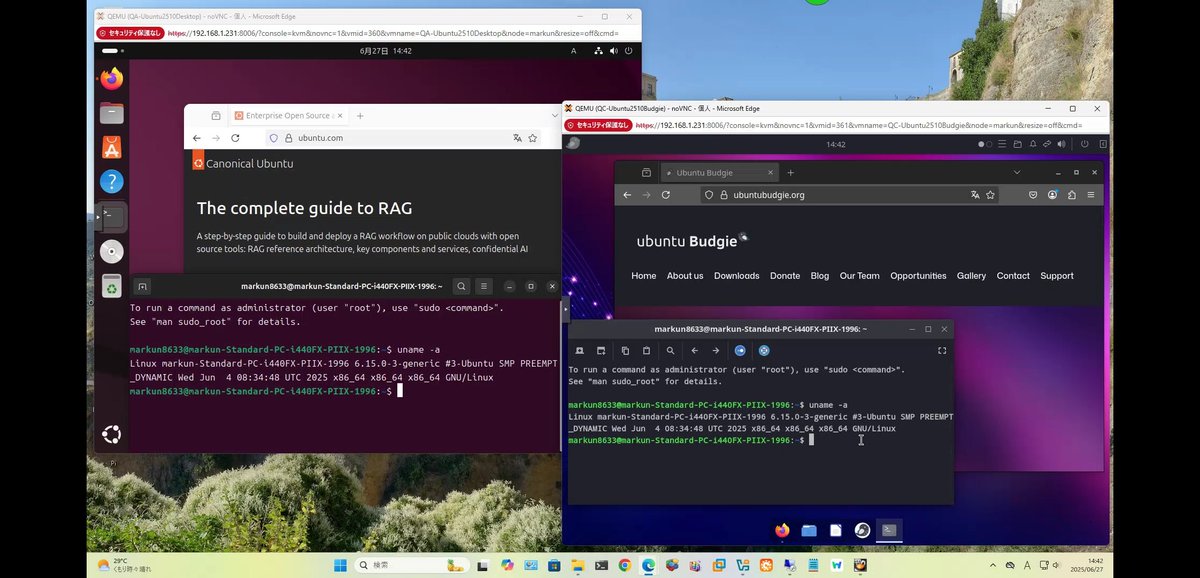Go to Downloads on Ubuntu Budgie site
Viewport: 1200px width, 578px height.
(737, 276)
